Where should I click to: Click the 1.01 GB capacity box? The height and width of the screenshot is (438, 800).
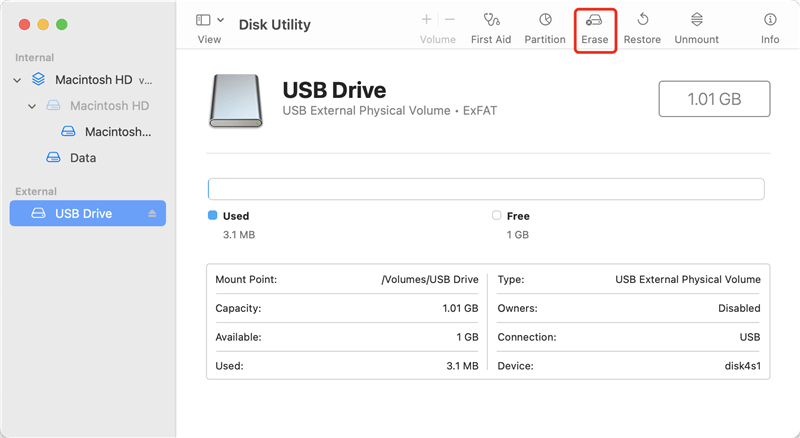[714, 99]
